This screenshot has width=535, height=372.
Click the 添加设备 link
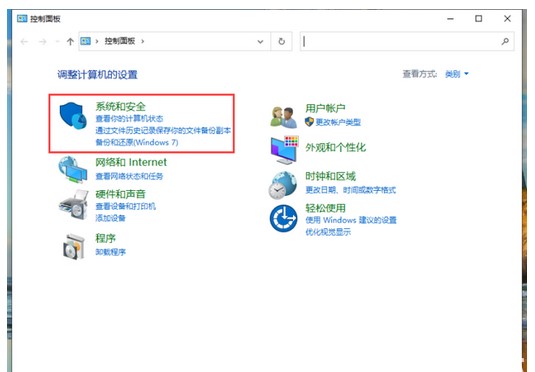click(x=111, y=218)
